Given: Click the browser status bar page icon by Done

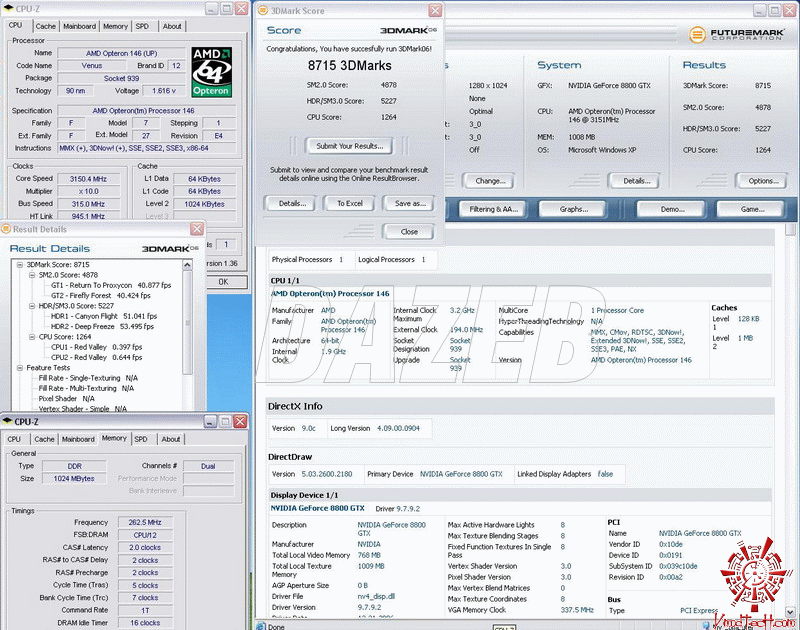Looking at the screenshot, I should click(260, 626).
